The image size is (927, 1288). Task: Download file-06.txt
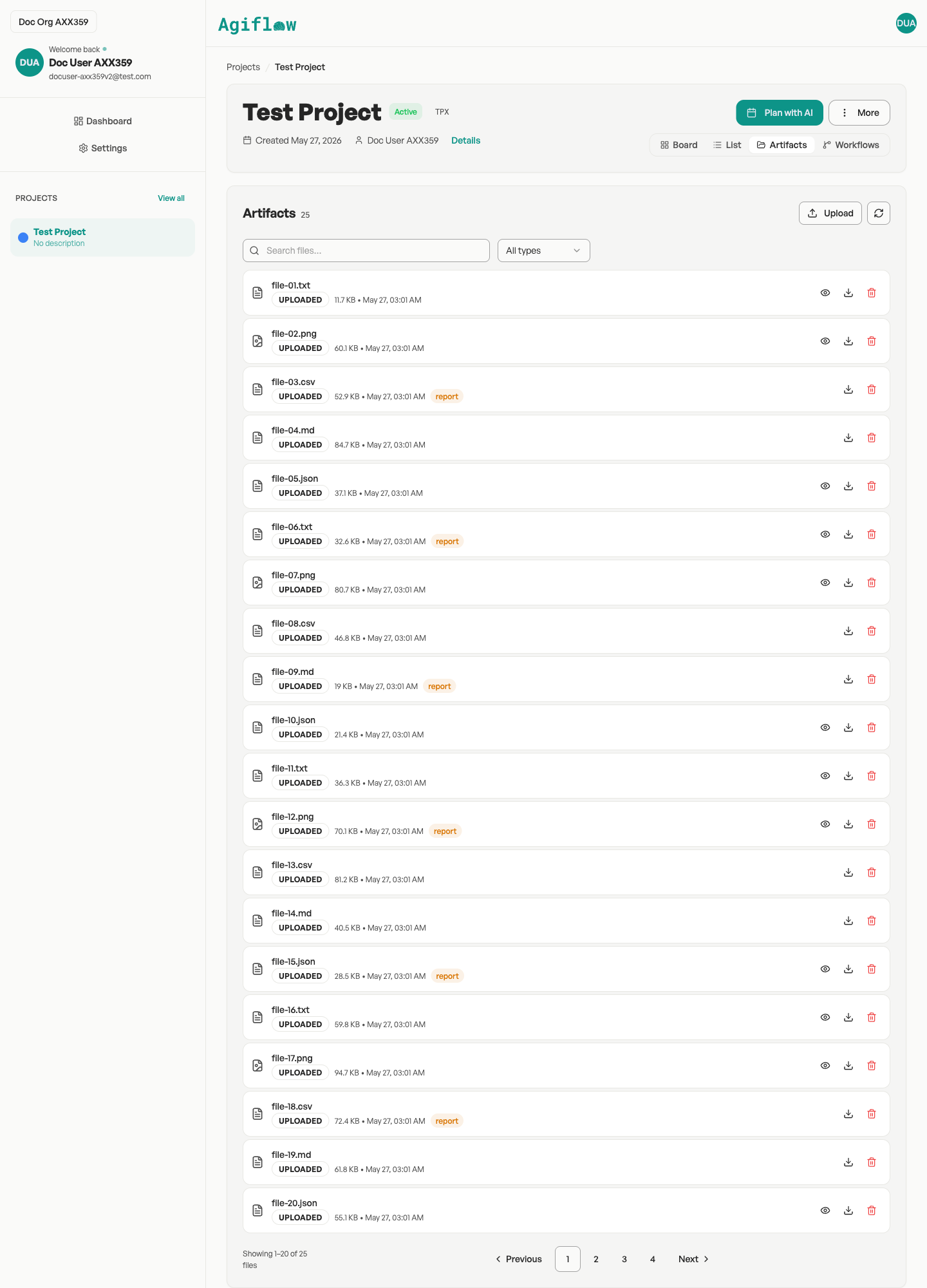coord(848,535)
